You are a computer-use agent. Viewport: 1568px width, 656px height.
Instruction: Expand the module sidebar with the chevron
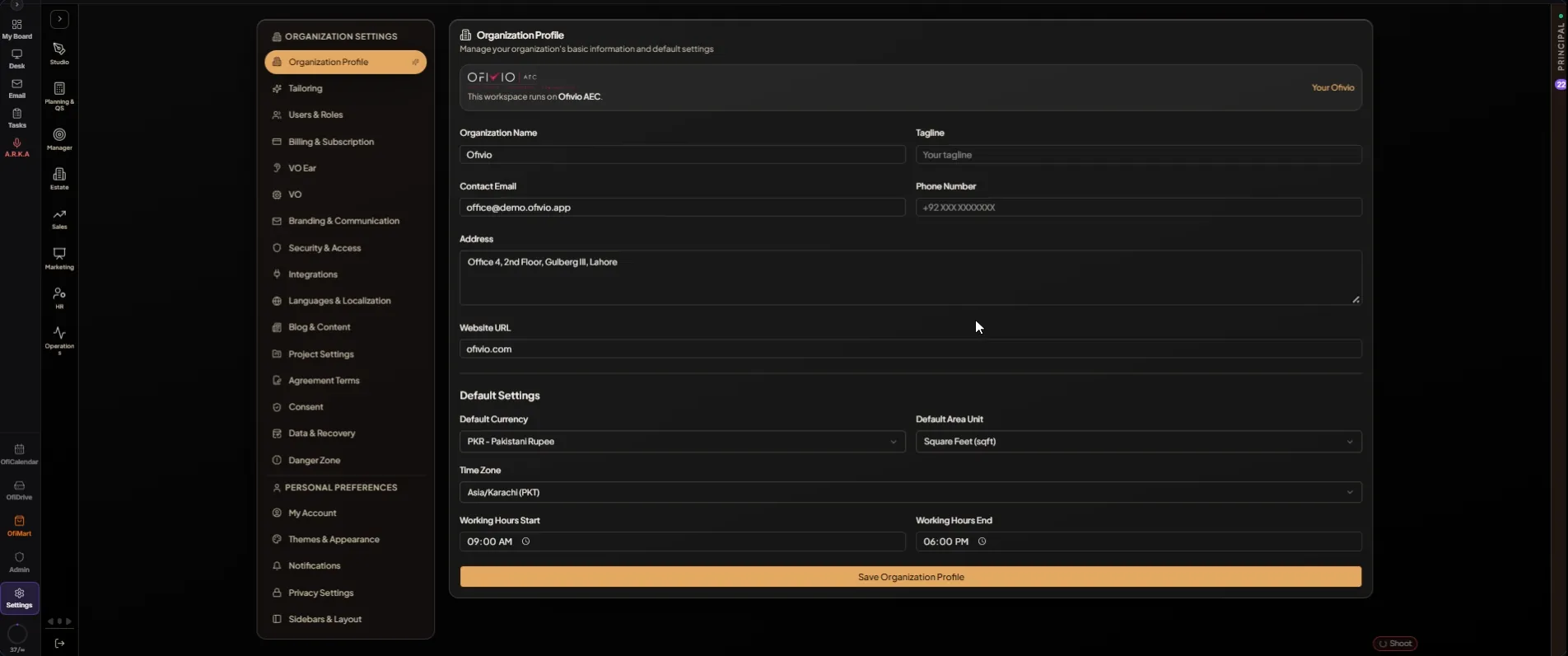(x=59, y=19)
